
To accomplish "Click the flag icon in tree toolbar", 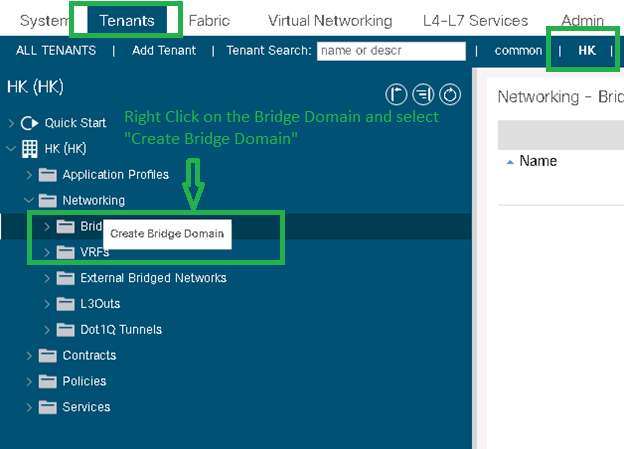I will pyautogui.click(x=396, y=95).
